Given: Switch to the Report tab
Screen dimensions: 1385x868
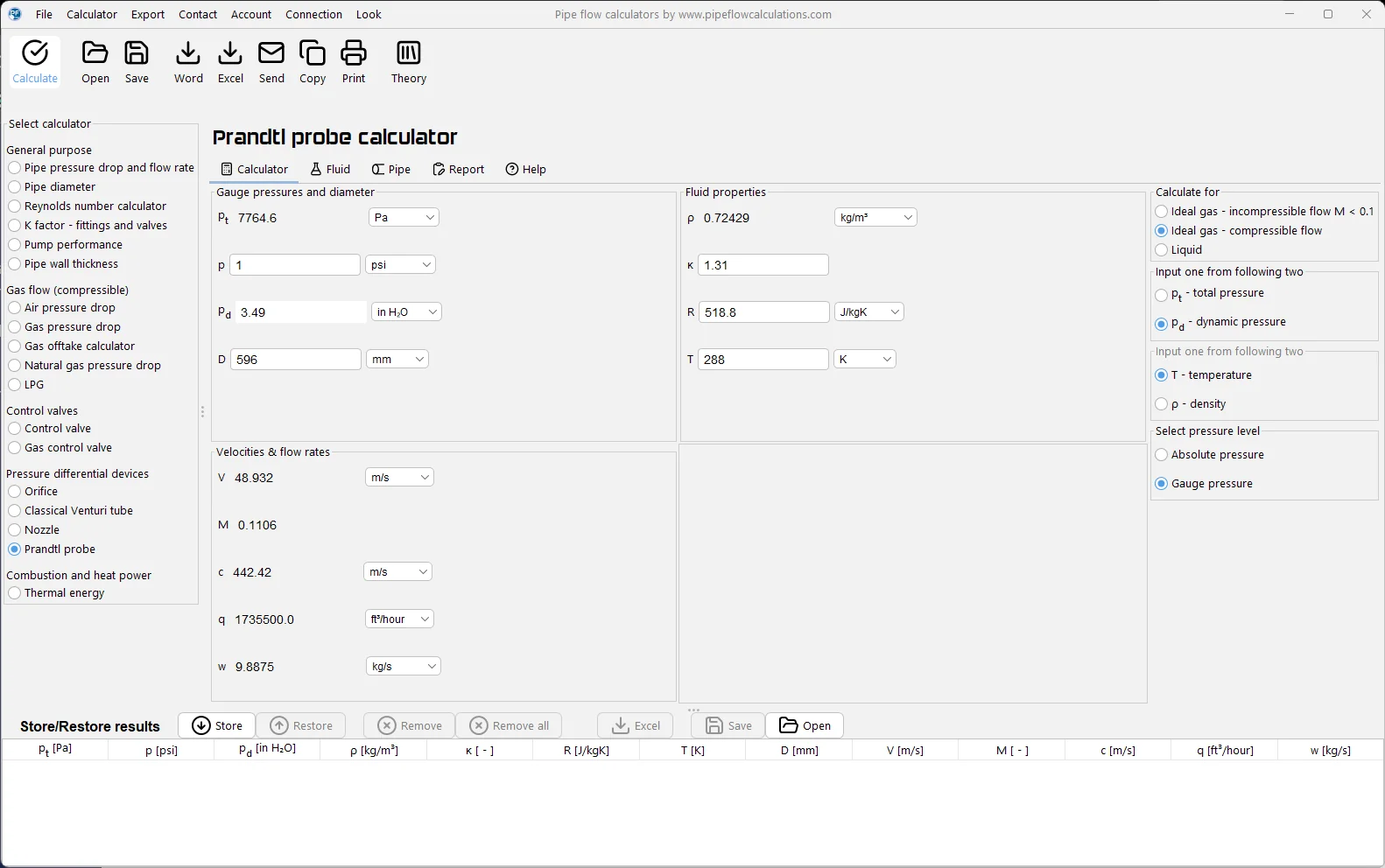Looking at the screenshot, I should [458, 169].
